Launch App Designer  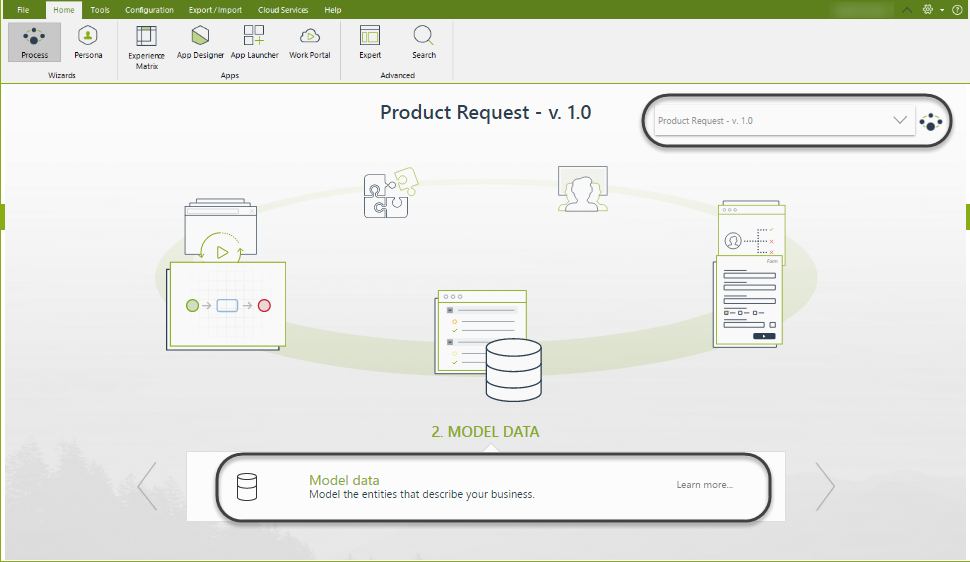(200, 42)
